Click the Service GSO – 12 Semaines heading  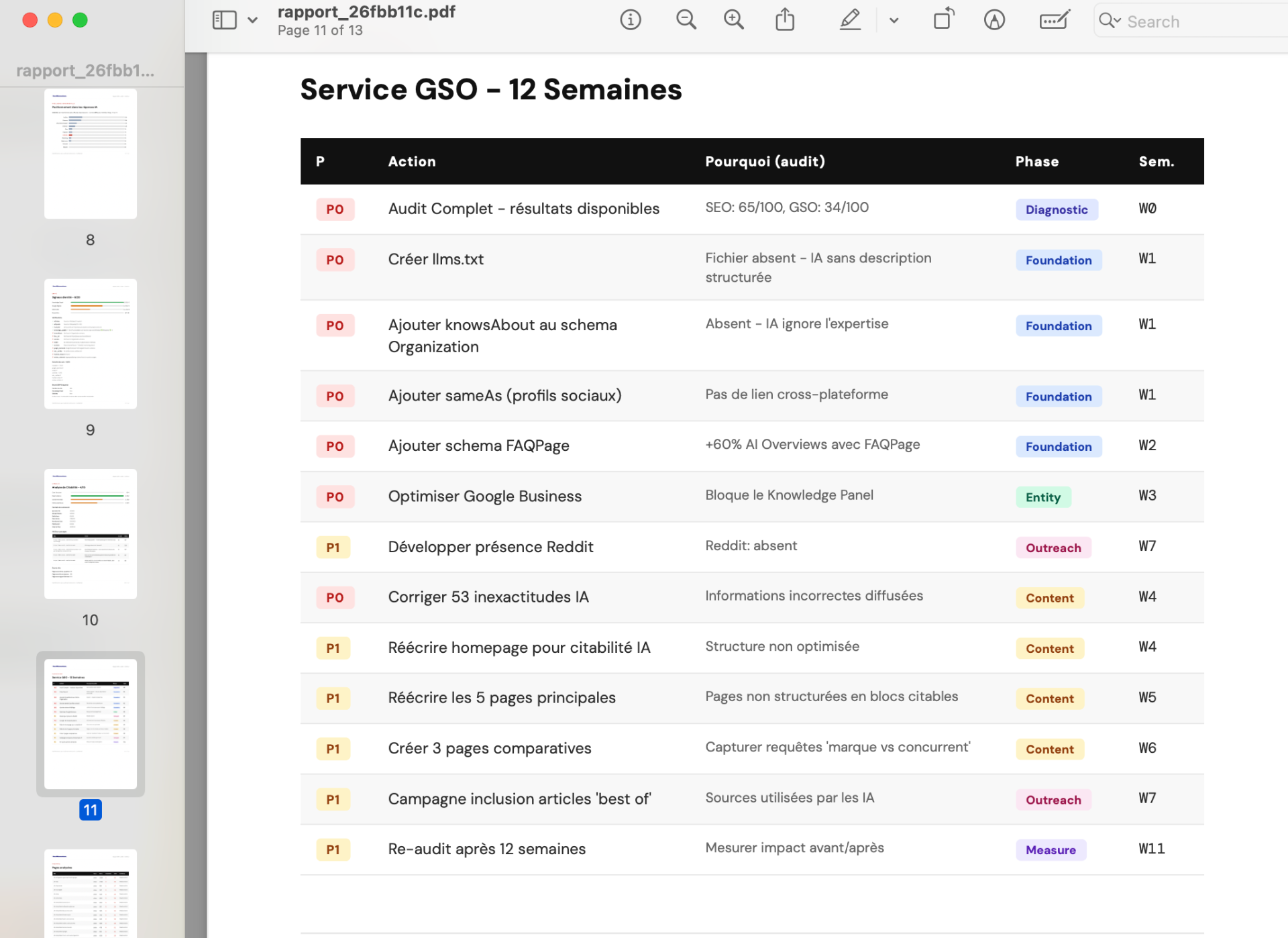(491, 89)
